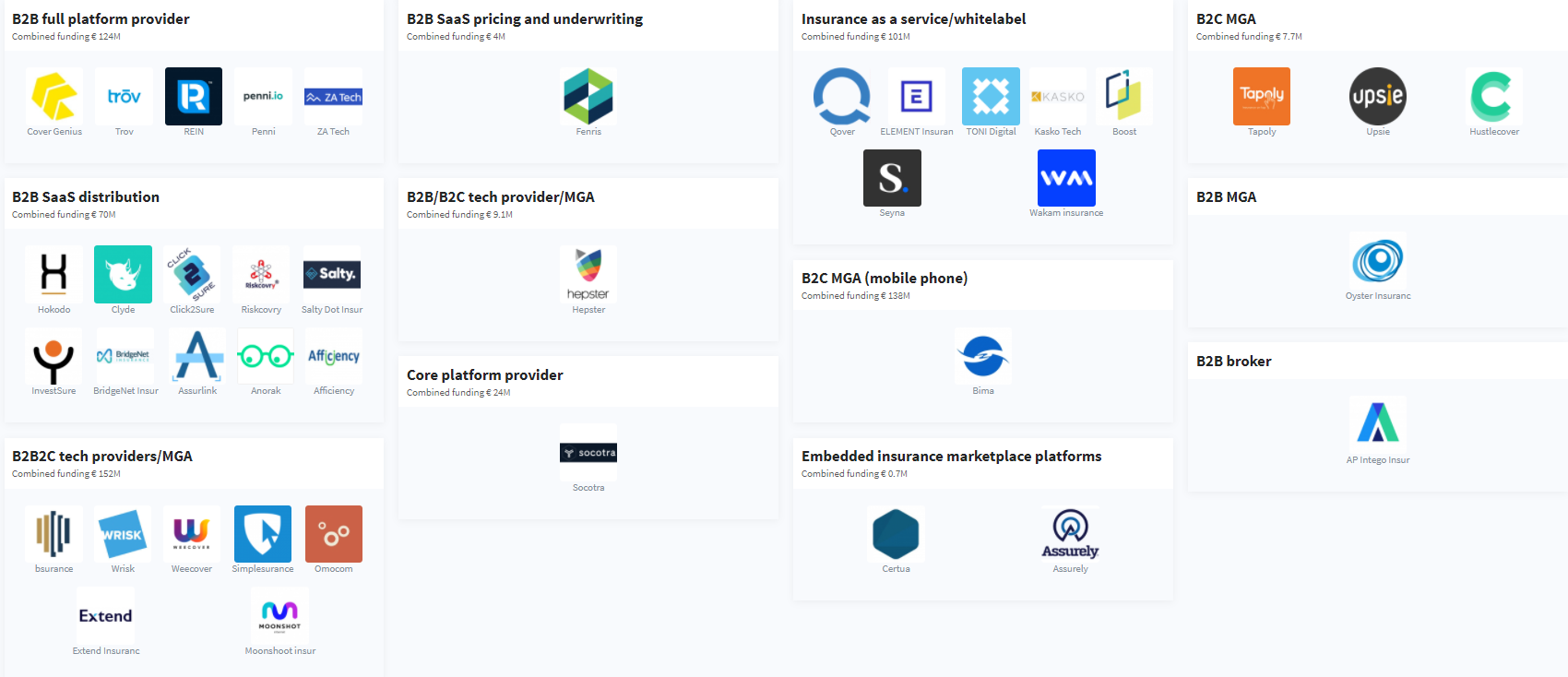Click the 'Combined funding € 152M' text
The height and width of the screenshot is (677, 1568).
pos(66,474)
